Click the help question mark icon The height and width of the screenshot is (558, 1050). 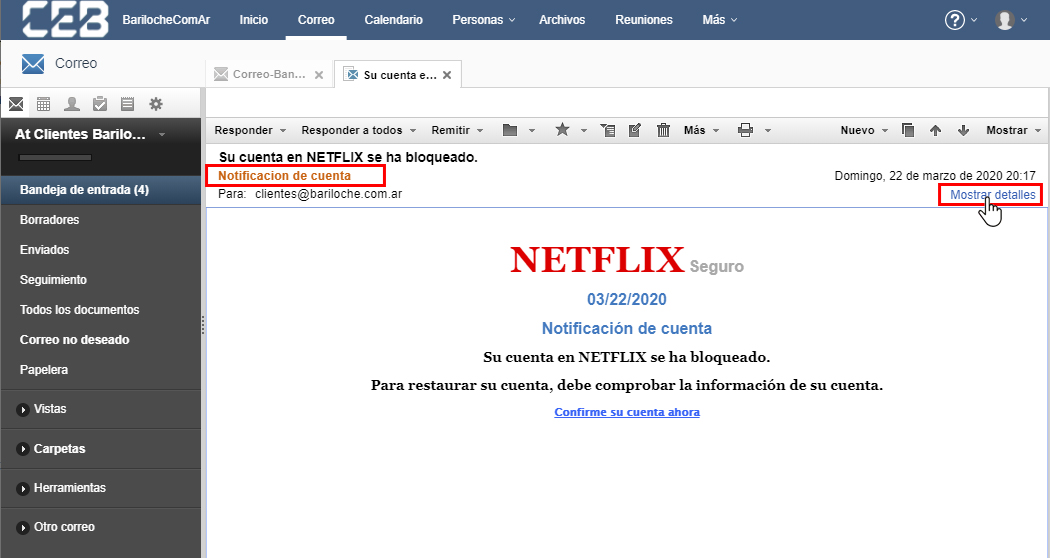tap(954, 20)
